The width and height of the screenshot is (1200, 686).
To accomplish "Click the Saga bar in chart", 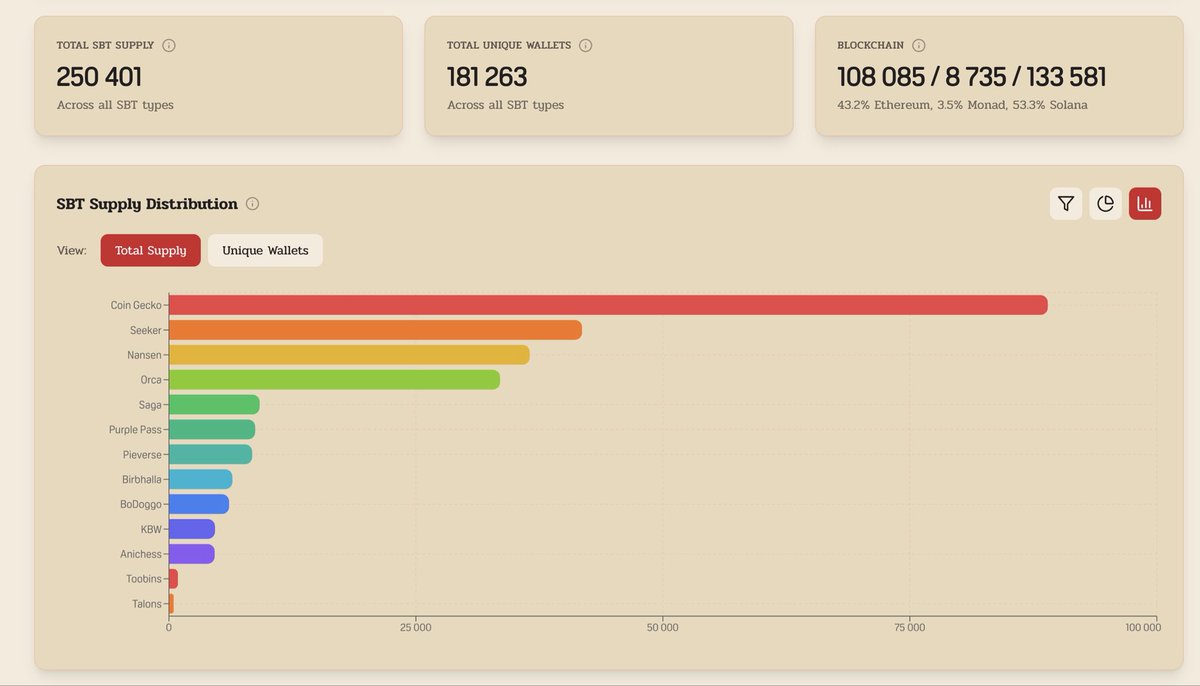I will coord(214,405).
